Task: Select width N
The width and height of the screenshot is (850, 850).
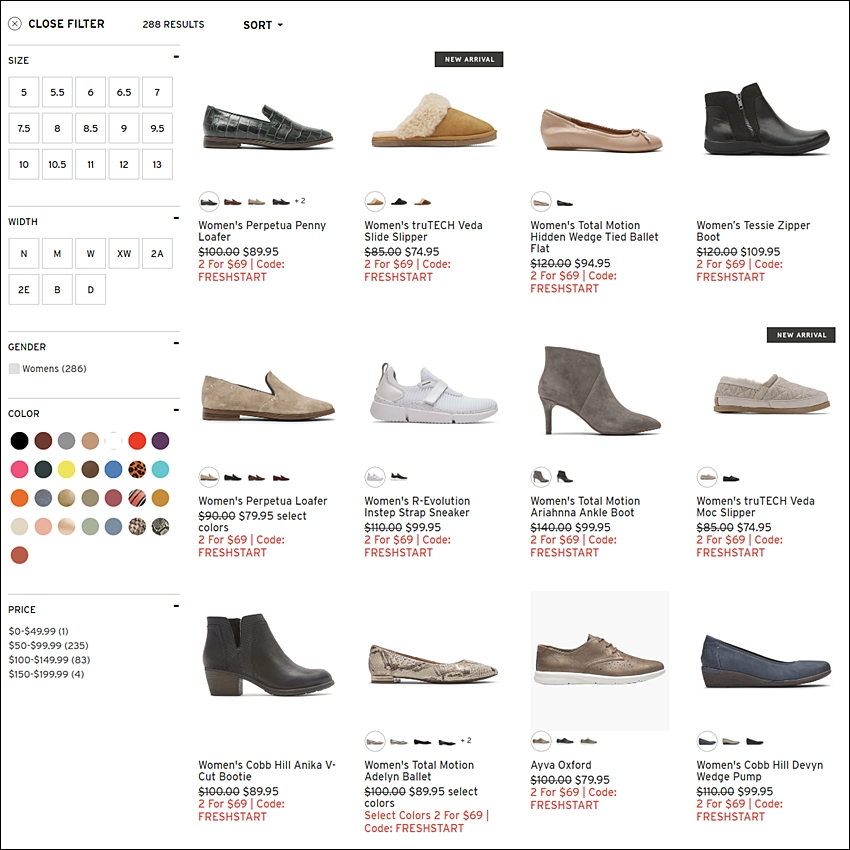Action: click(24, 253)
